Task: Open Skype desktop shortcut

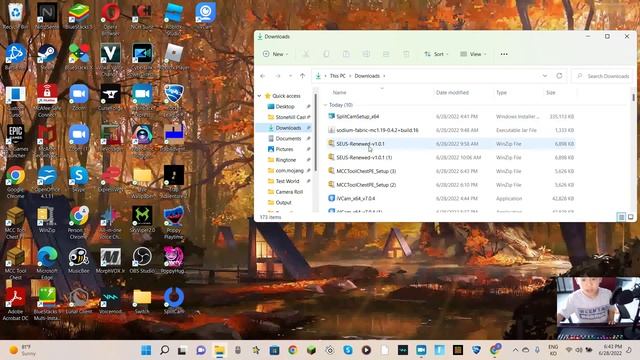Action: tap(79, 179)
